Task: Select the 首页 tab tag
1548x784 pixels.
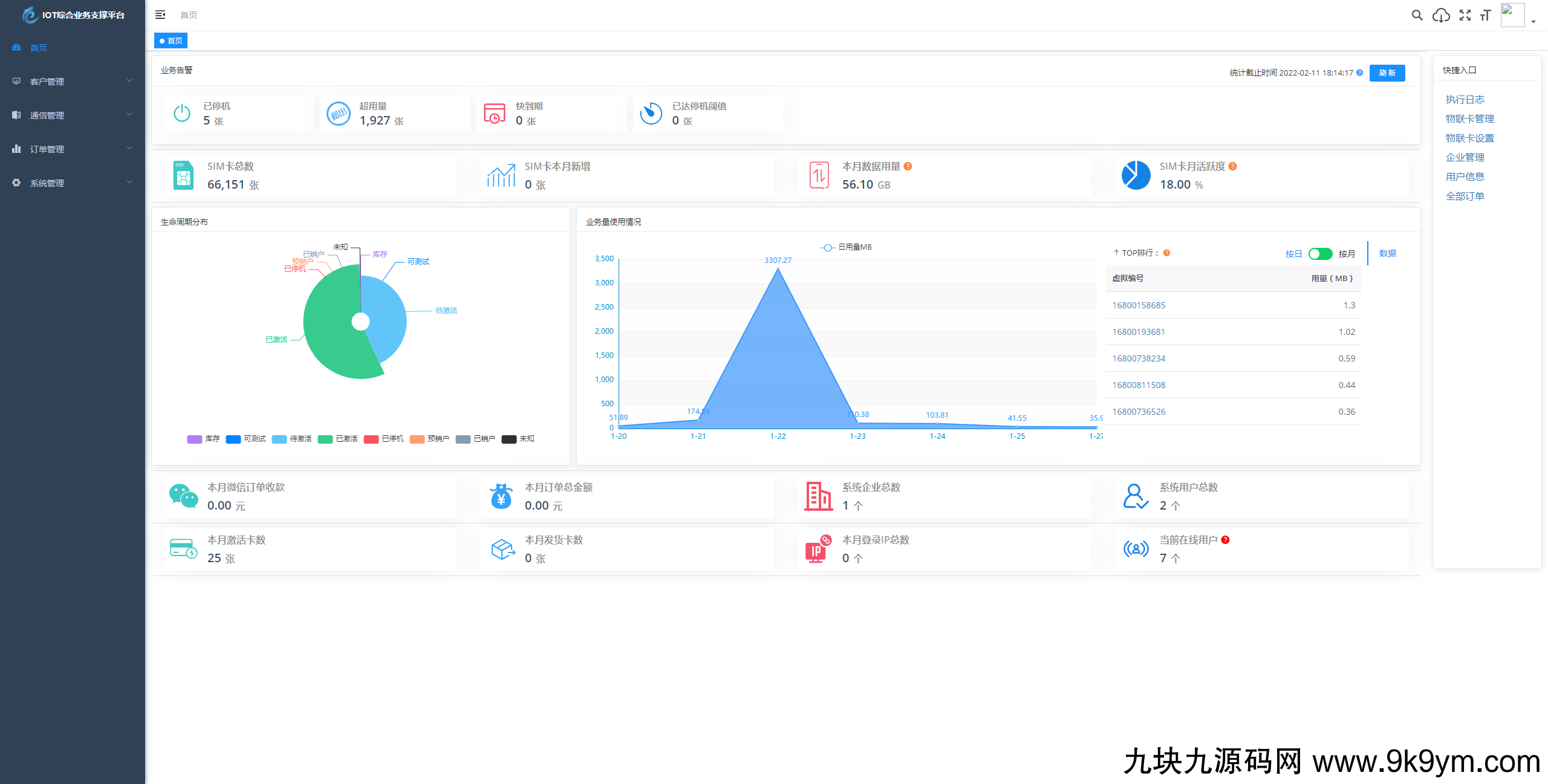Action: (171, 40)
